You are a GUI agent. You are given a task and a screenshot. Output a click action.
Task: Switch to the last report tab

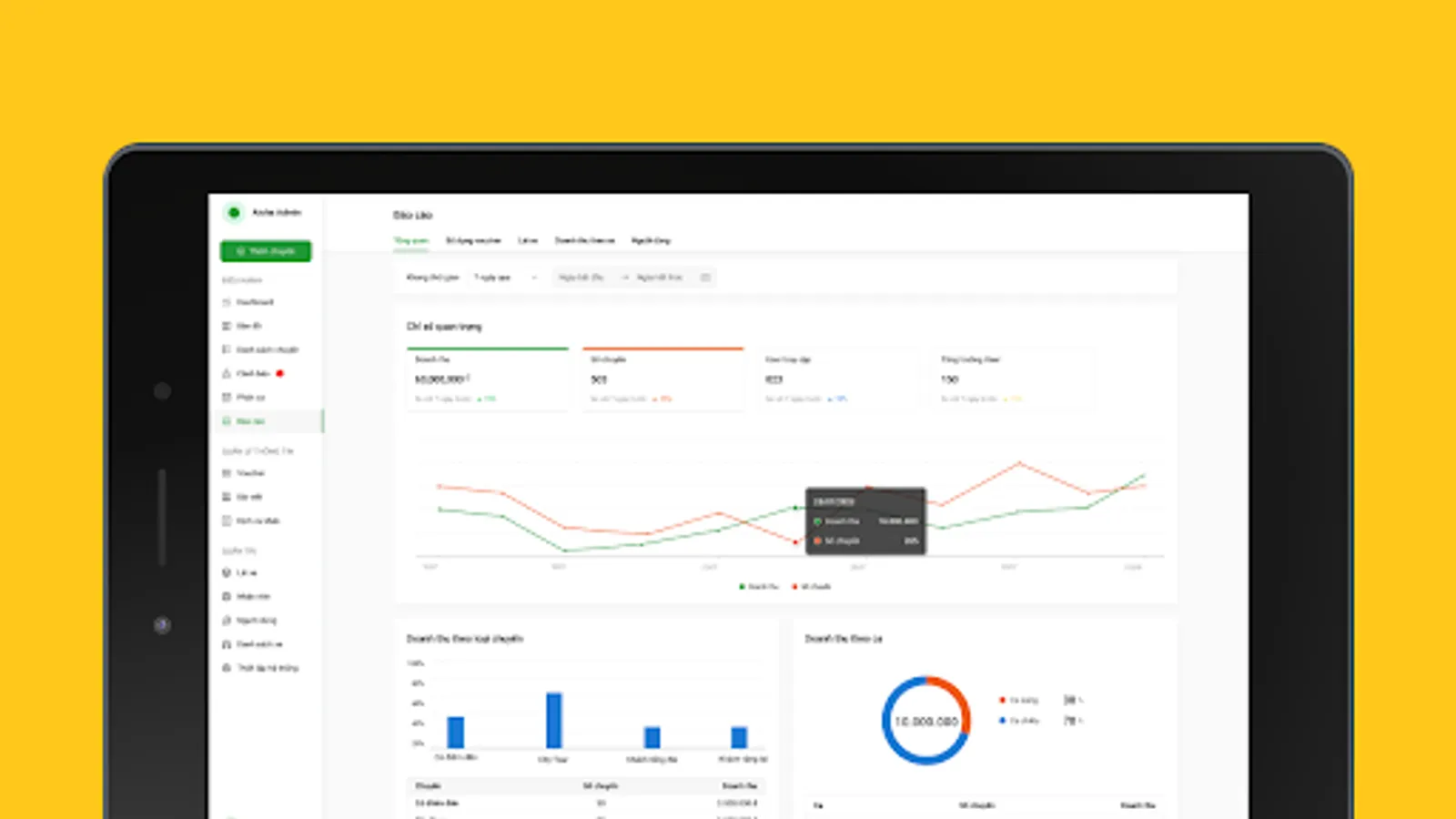(x=651, y=240)
